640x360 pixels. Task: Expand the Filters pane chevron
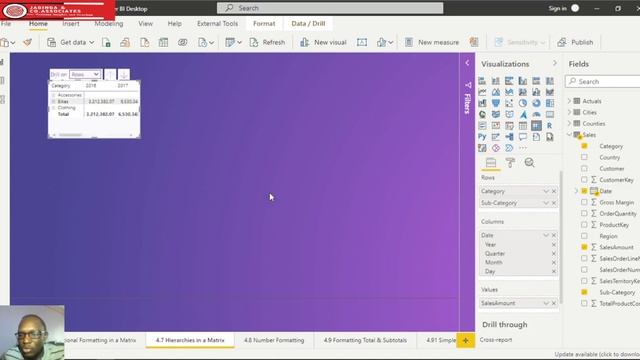467,63
